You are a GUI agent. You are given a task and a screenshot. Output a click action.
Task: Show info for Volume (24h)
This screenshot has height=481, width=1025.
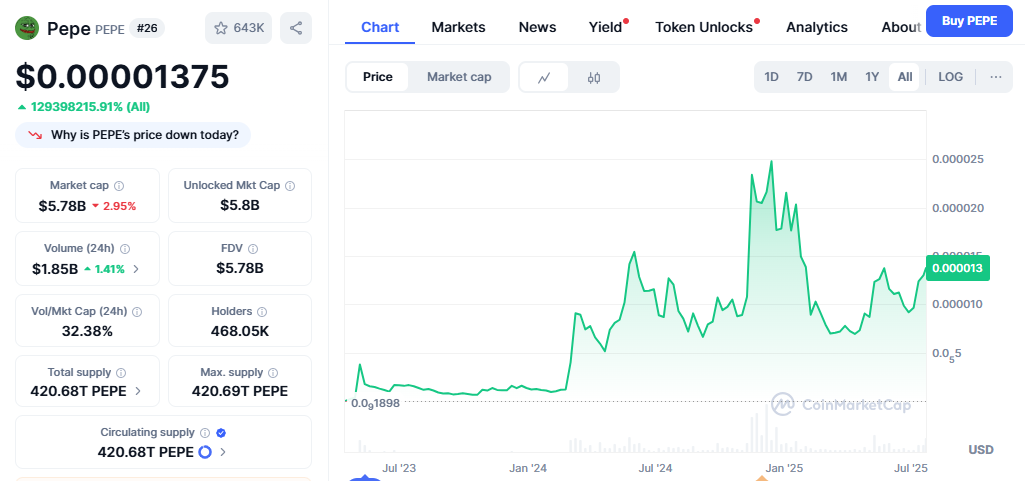click(x=125, y=248)
